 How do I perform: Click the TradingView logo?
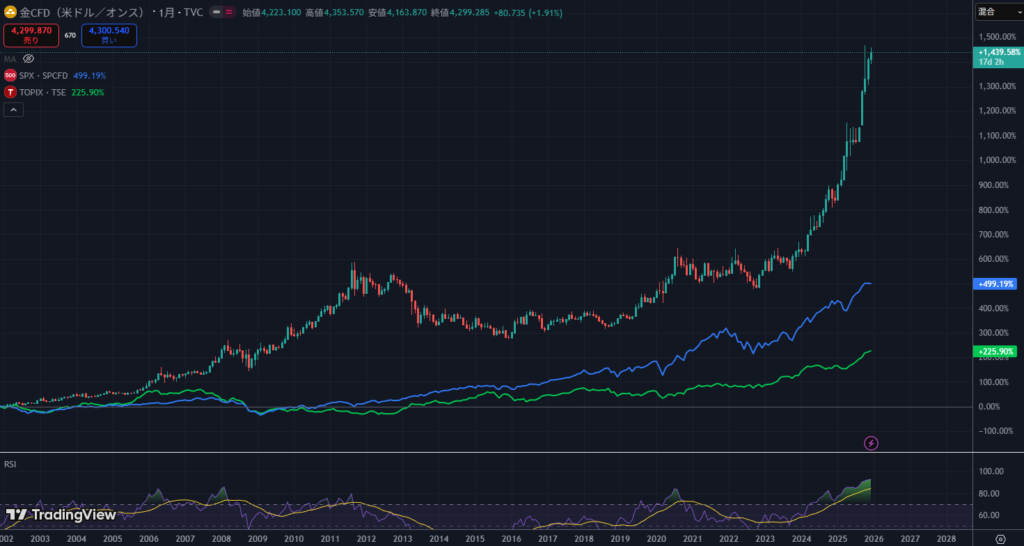(x=60, y=516)
